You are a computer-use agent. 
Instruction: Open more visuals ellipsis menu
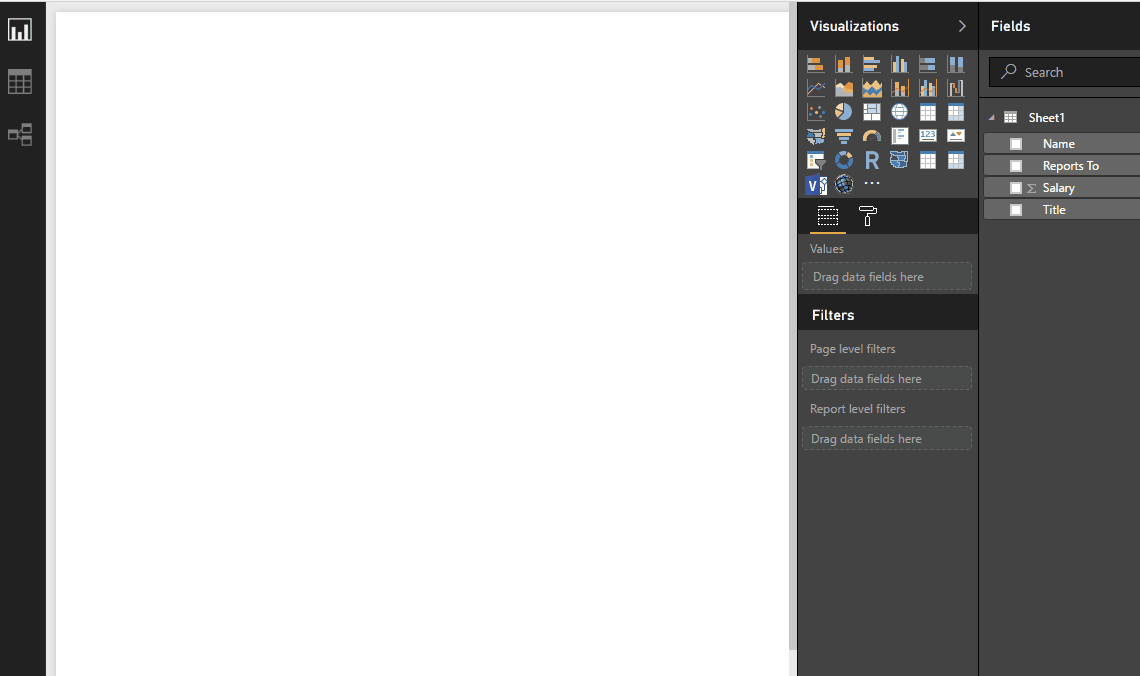[872, 183]
